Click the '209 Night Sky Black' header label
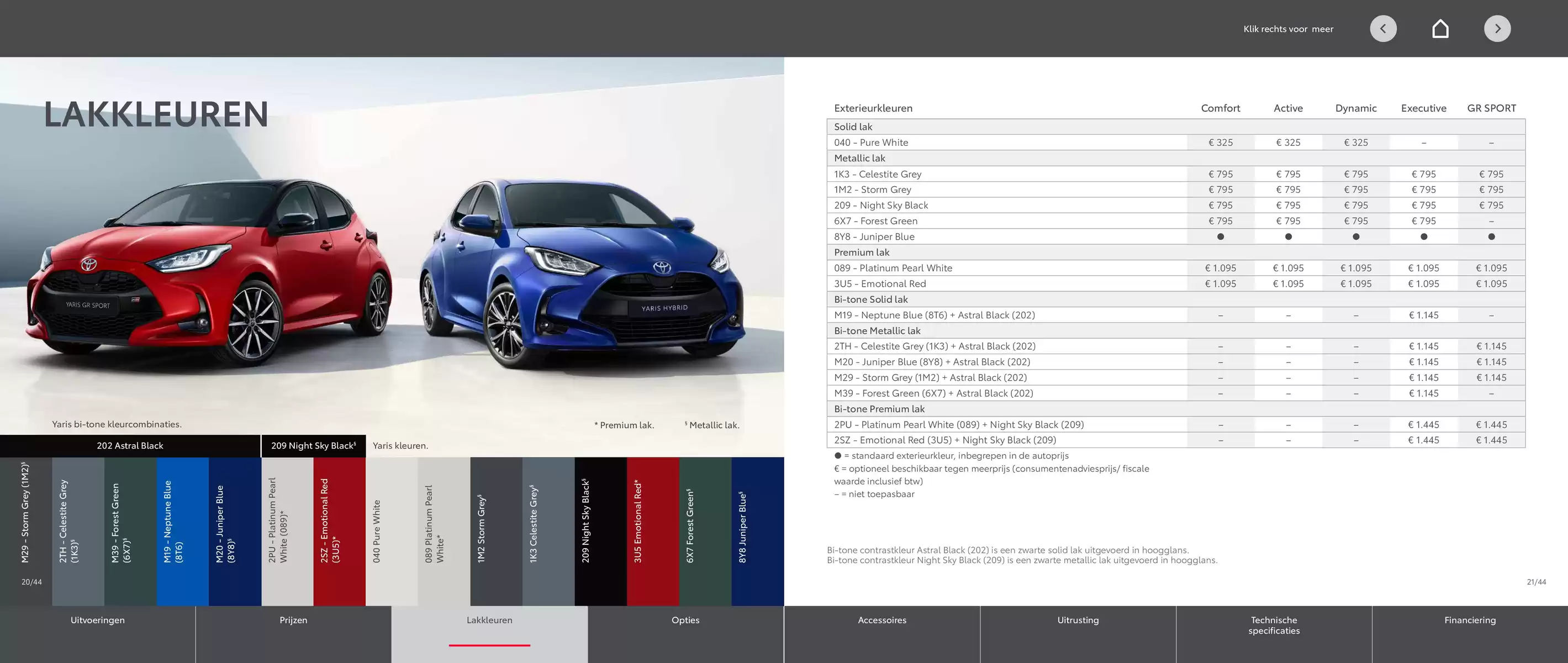The width and height of the screenshot is (1568, 663). (x=314, y=446)
